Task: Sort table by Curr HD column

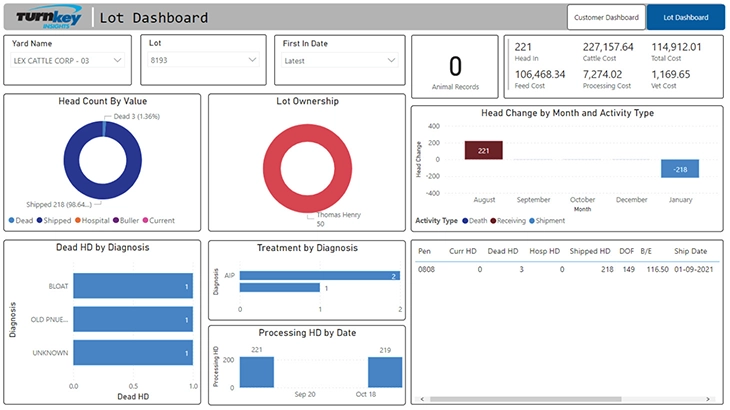Action: click(x=463, y=251)
